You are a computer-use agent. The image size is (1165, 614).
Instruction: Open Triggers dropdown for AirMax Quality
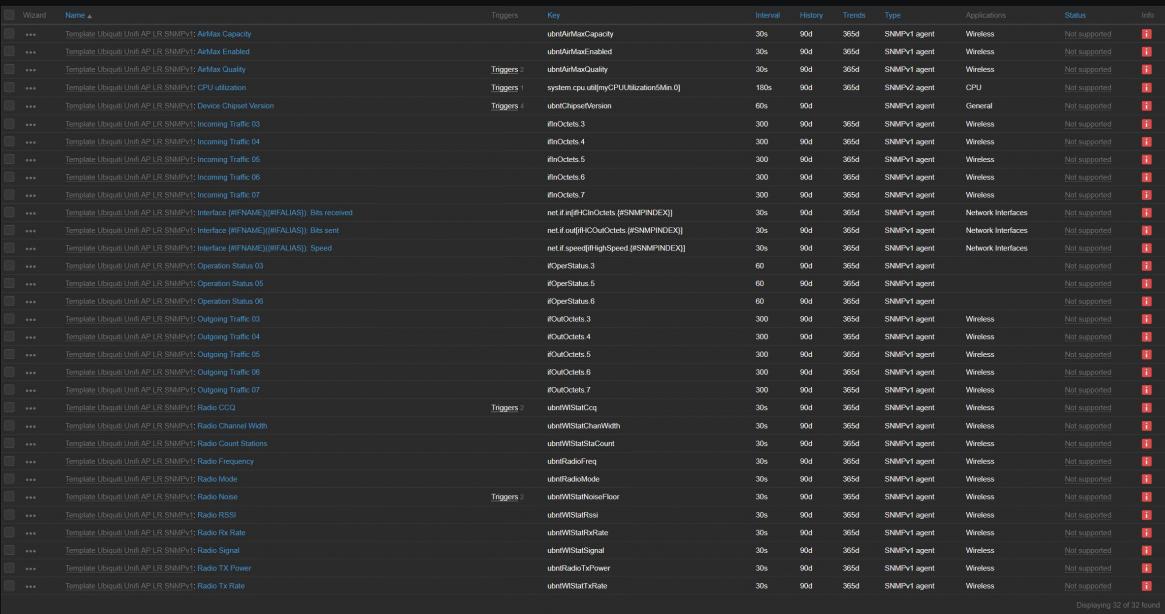504,70
